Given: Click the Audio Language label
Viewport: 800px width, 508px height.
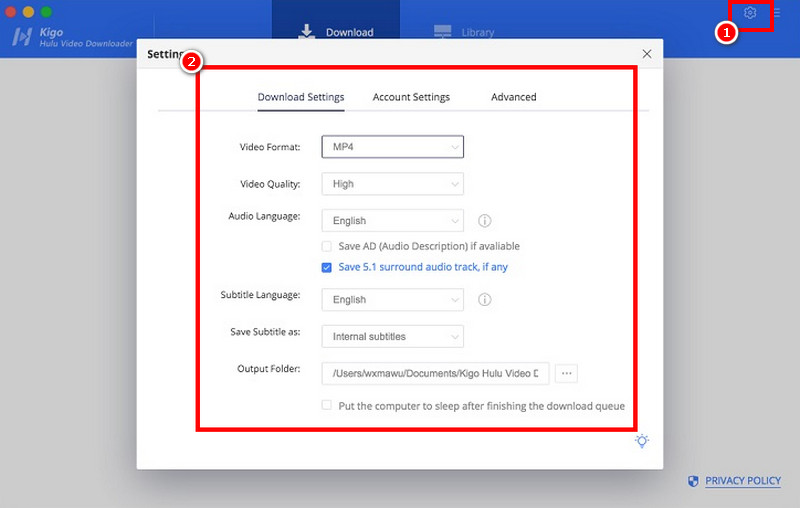Looking at the screenshot, I should (x=264, y=216).
